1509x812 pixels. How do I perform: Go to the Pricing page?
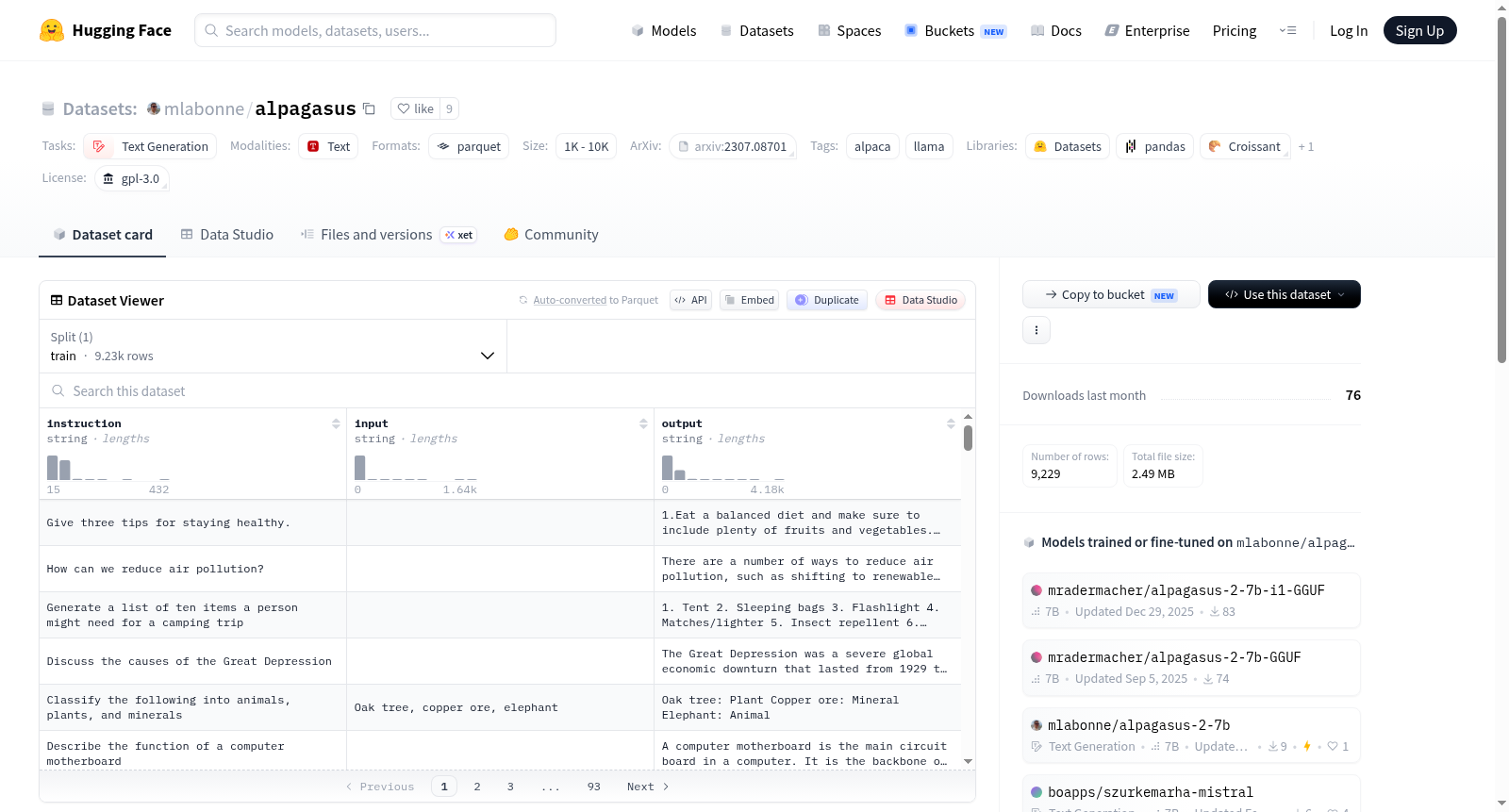[1235, 30]
